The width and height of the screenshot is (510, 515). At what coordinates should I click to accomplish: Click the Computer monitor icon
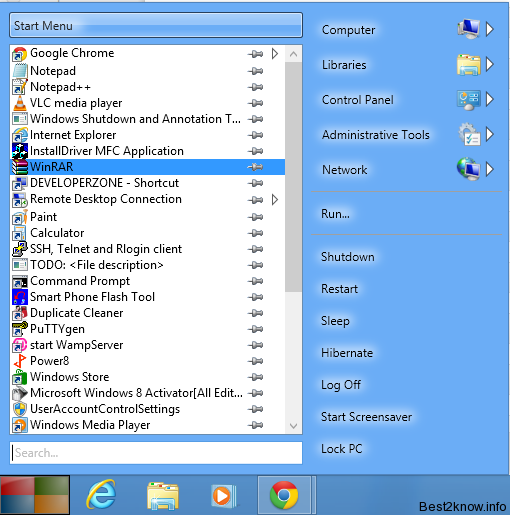(469, 29)
